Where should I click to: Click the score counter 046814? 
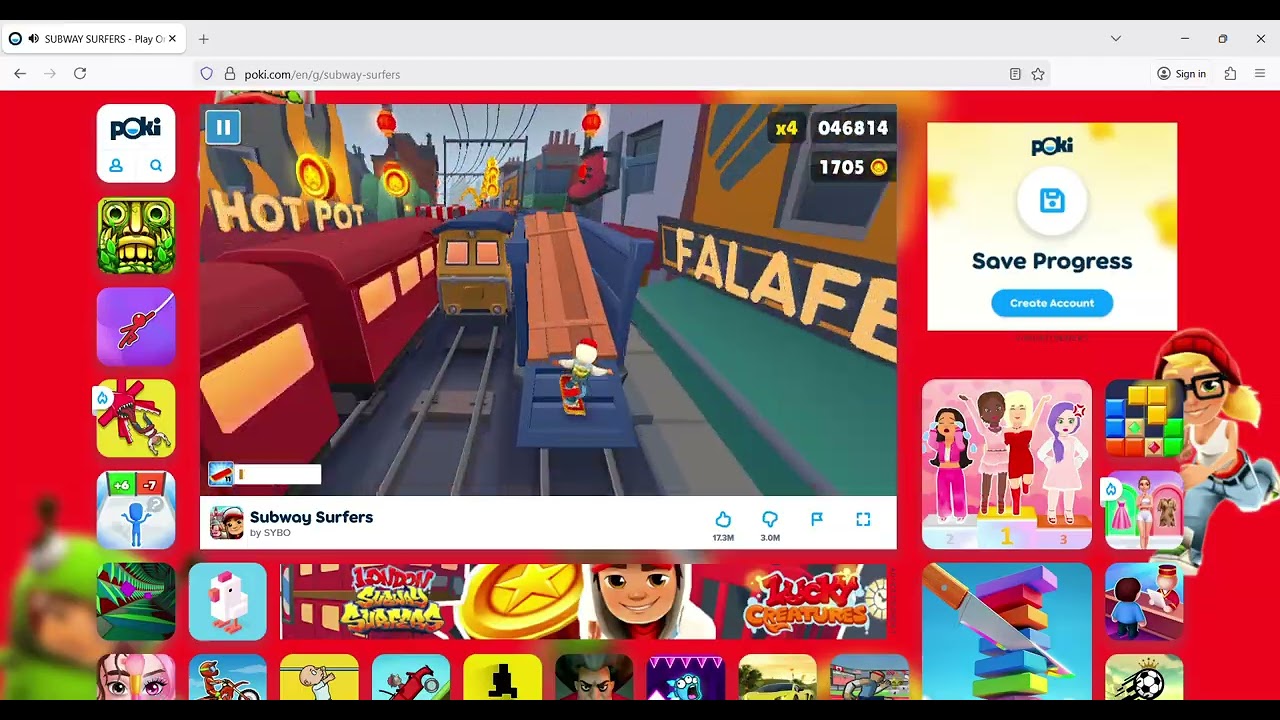(853, 128)
